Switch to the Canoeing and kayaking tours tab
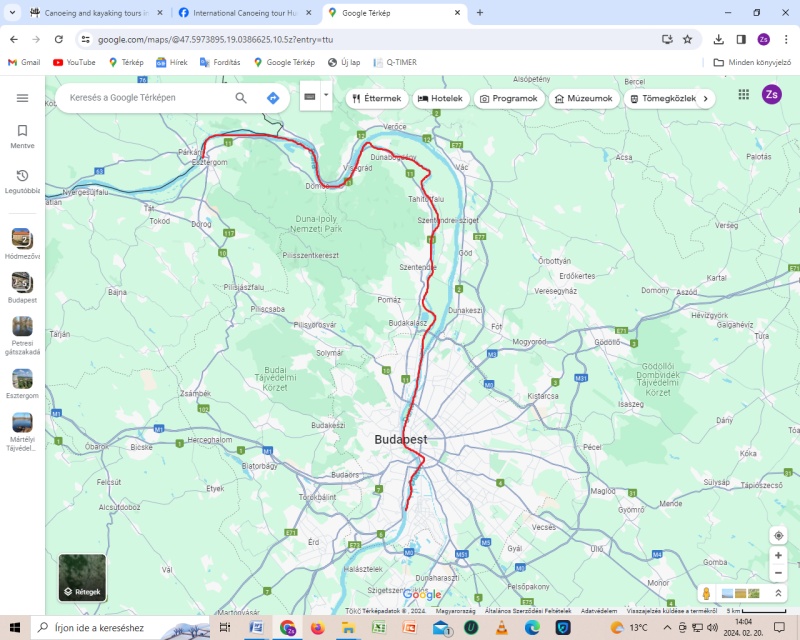This screenshot has width=800, height=640. tap(96, 13)
